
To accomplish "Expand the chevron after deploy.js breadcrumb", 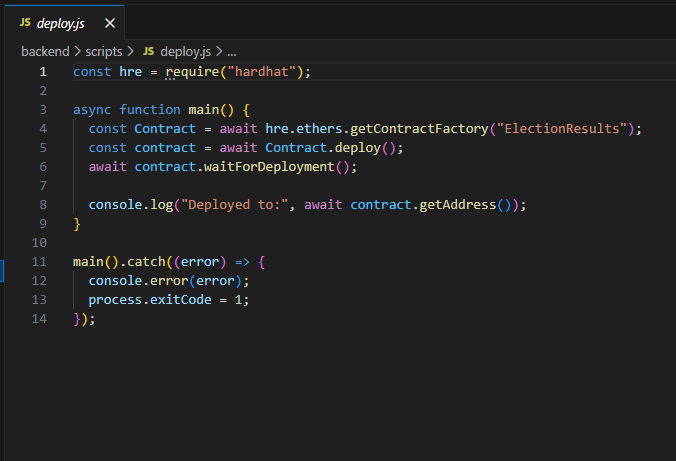I will 219,52.
